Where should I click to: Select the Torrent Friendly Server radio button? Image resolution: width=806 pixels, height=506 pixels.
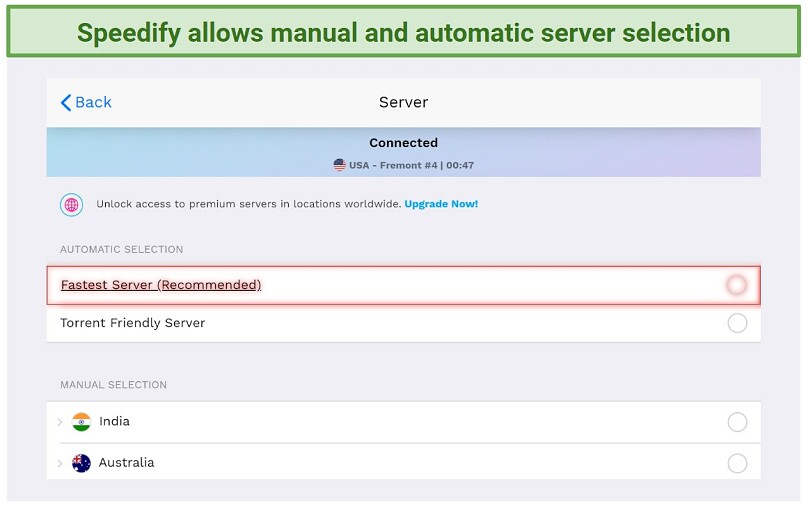(x=737, y=323)
